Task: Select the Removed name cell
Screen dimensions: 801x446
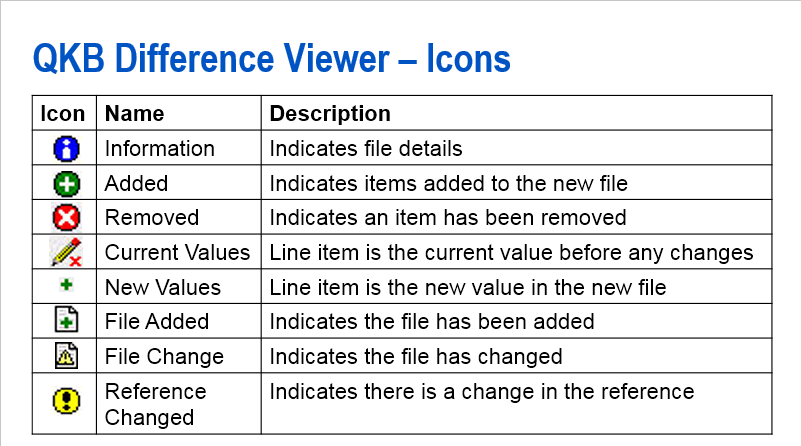Action: (152, 218)
